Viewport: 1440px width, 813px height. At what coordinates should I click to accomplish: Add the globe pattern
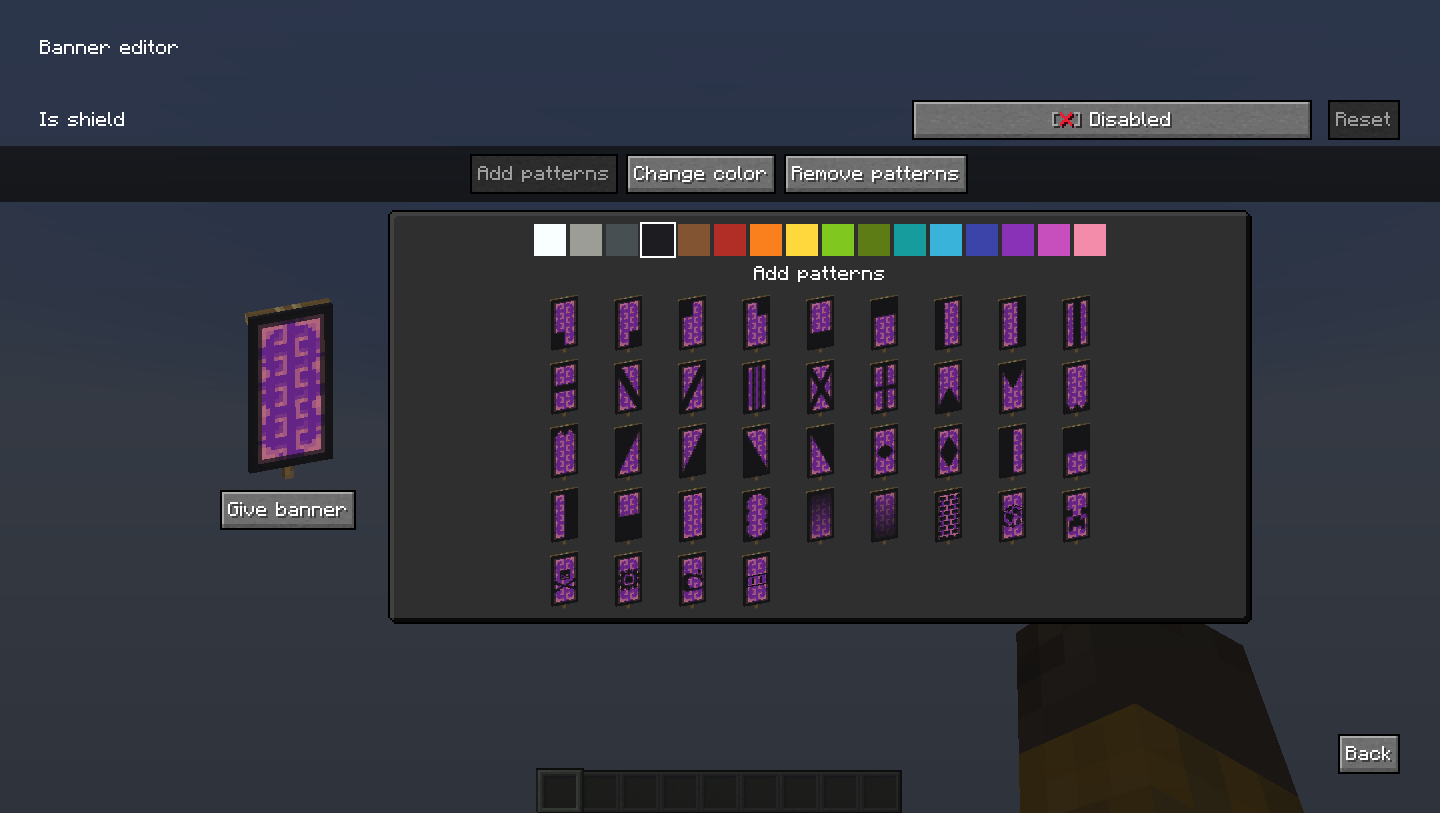[1012, 515]
